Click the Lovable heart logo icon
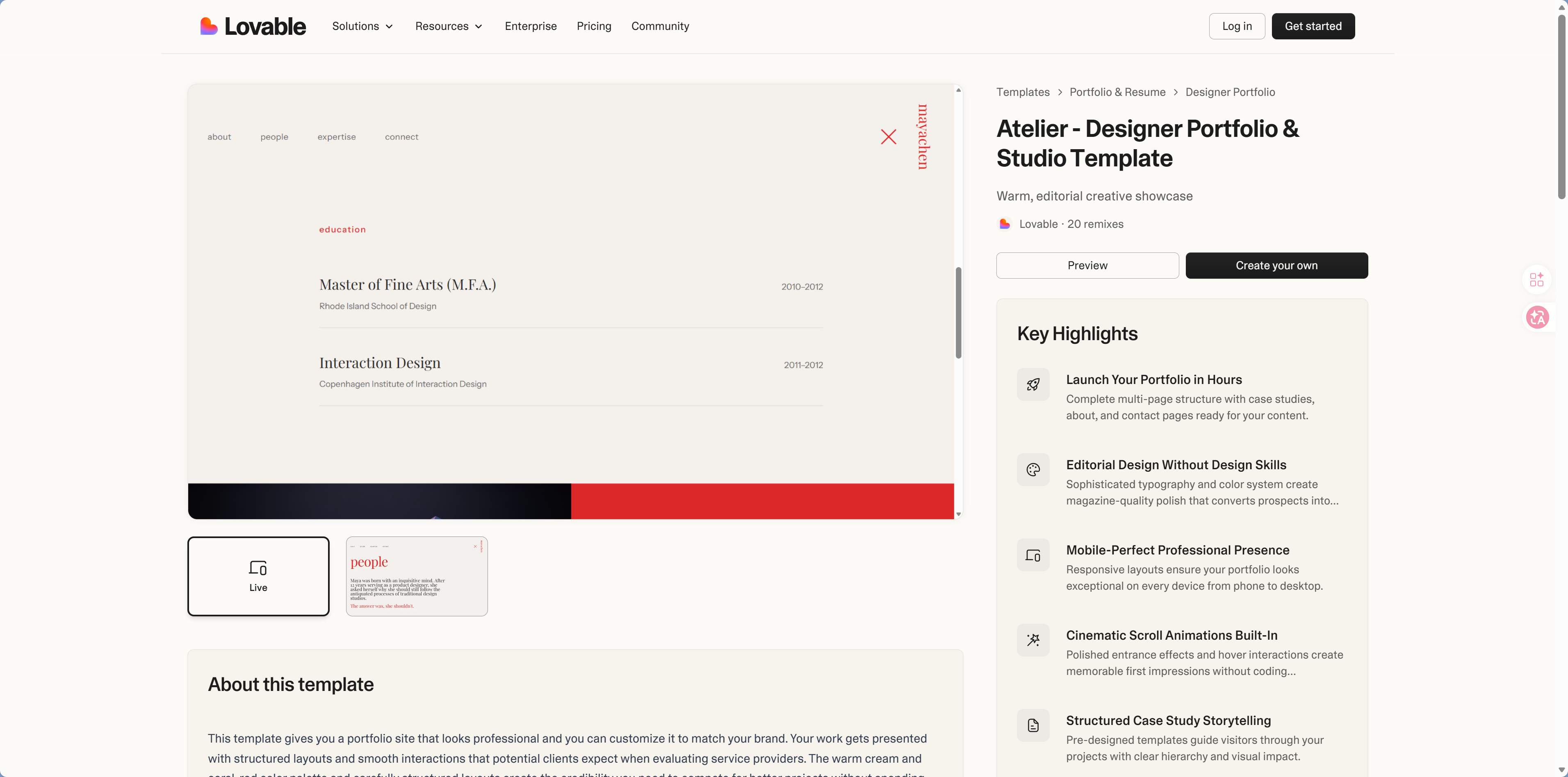 209,26
